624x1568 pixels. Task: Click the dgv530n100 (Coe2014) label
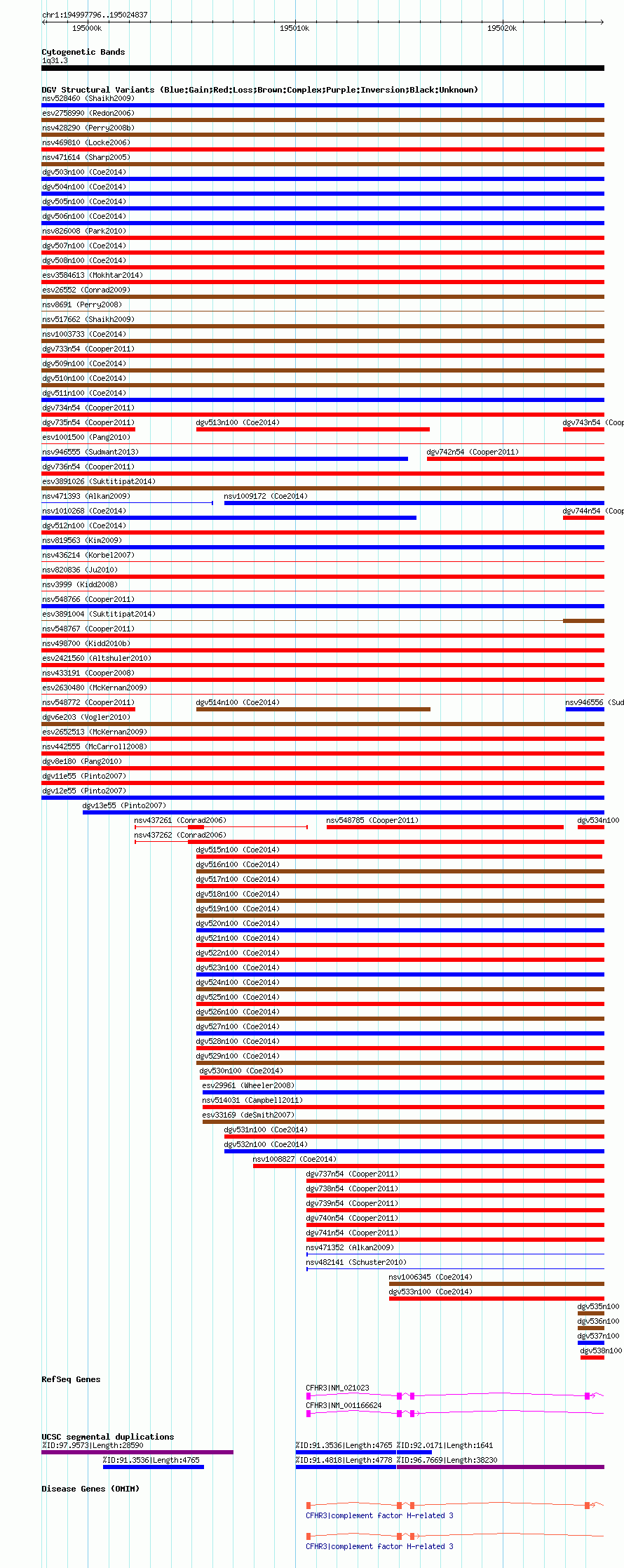pos(241,1071)
